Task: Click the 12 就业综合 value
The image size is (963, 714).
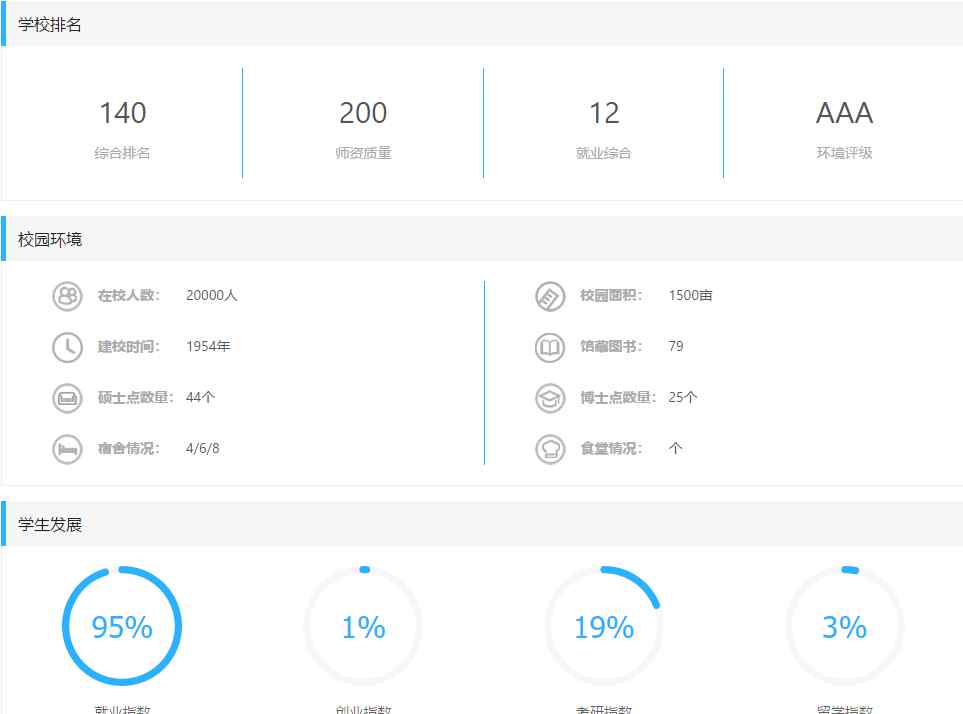Action: [604, 113]
